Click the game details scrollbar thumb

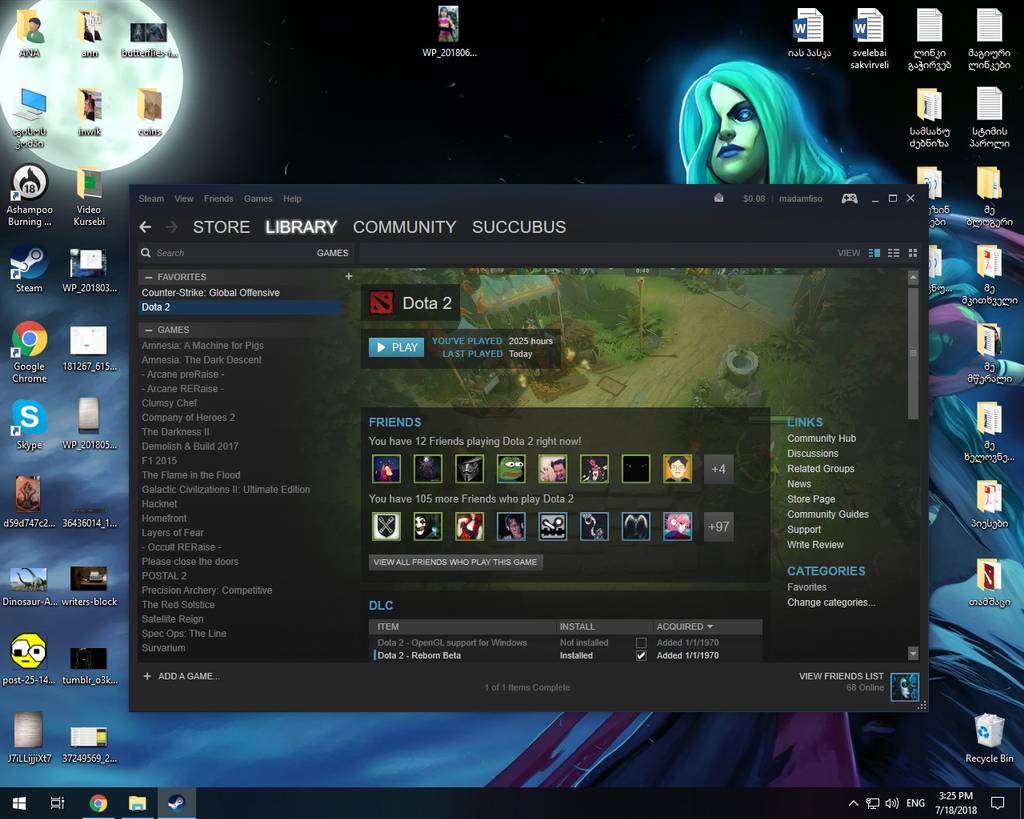click(x=913, y=353)
